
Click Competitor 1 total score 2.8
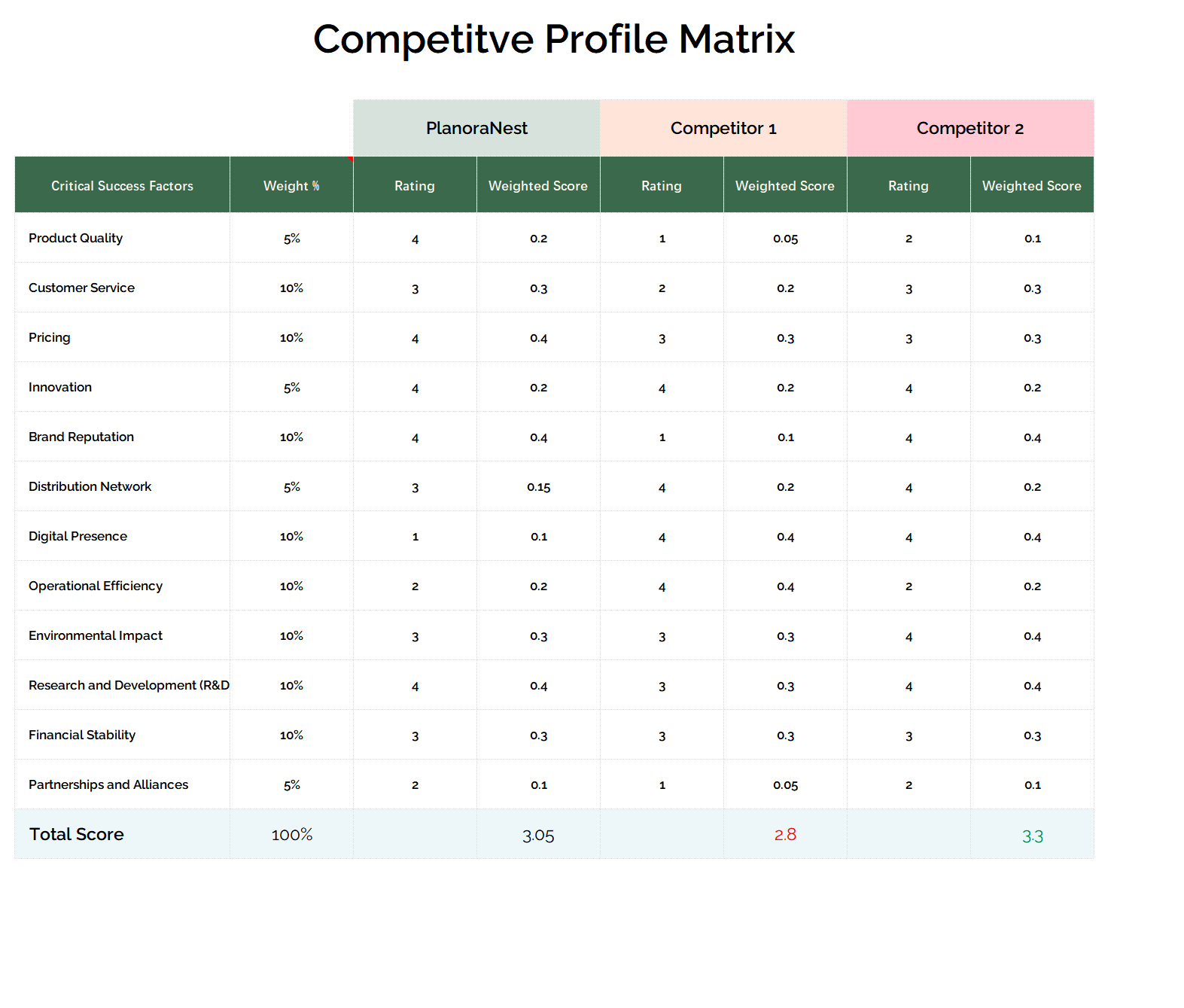pos(785,835)
